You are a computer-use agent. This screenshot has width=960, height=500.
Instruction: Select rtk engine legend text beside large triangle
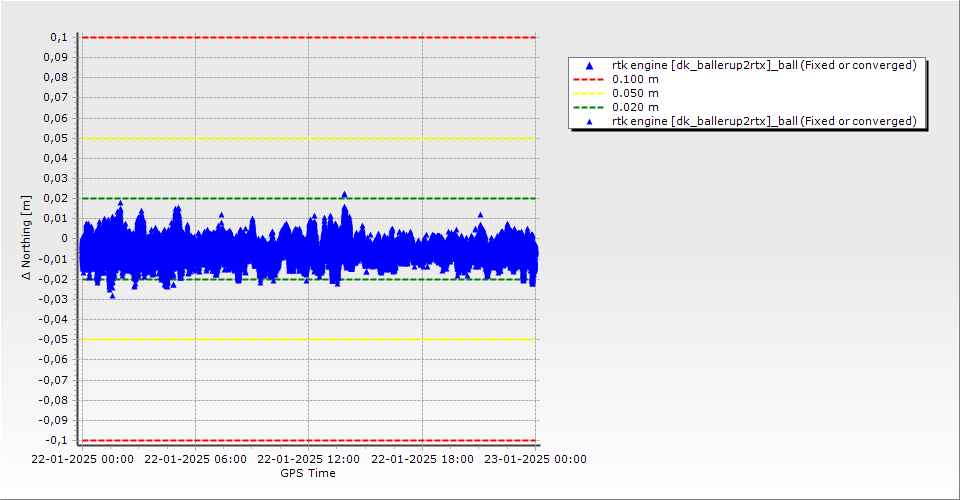point(764,65)
